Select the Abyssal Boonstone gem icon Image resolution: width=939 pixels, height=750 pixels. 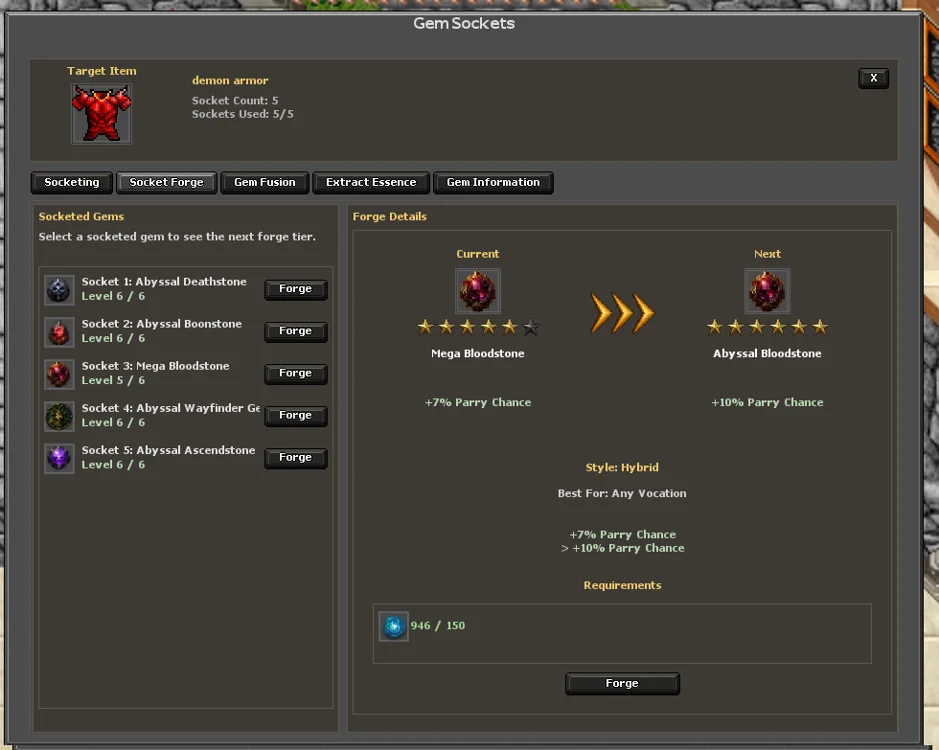[59, 332]
